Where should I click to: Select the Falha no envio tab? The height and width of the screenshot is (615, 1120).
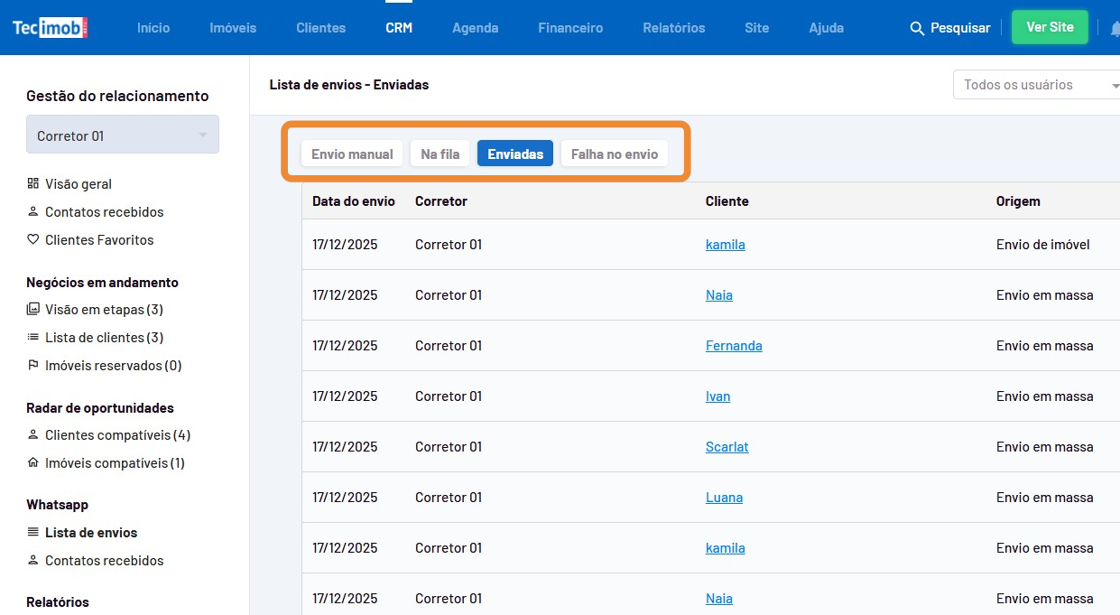pyautogui.click(x=614, y=154)
